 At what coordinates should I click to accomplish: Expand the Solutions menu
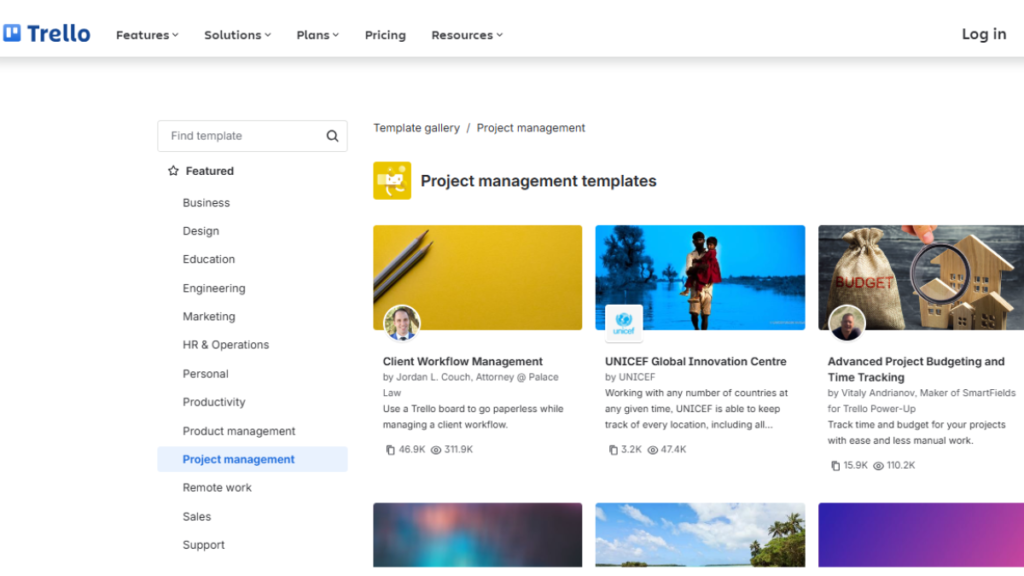coord(236,34)
